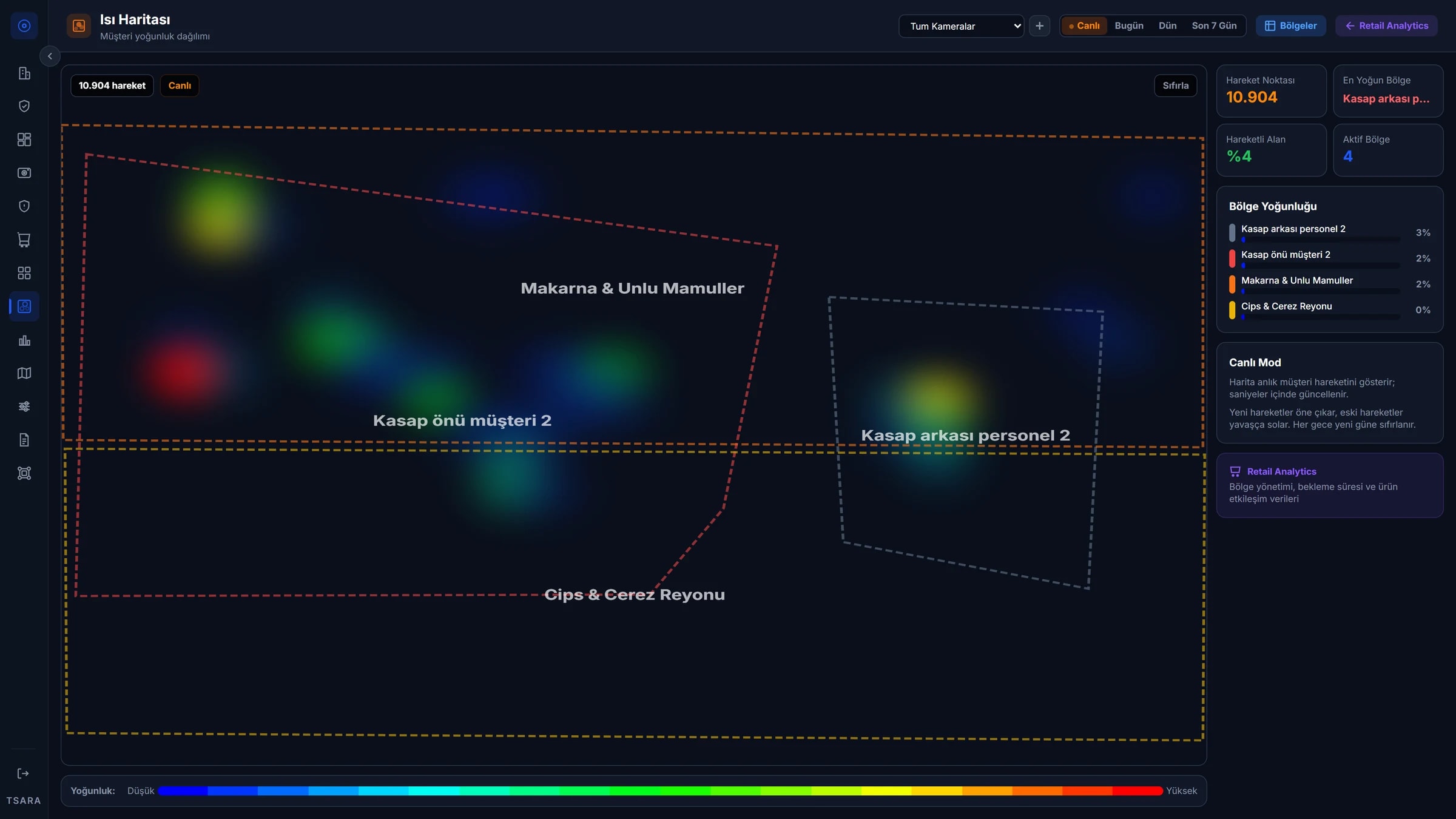1456x819 pixels.
Task: Click the Düşük label on density legend
Action: click(141, 791)
